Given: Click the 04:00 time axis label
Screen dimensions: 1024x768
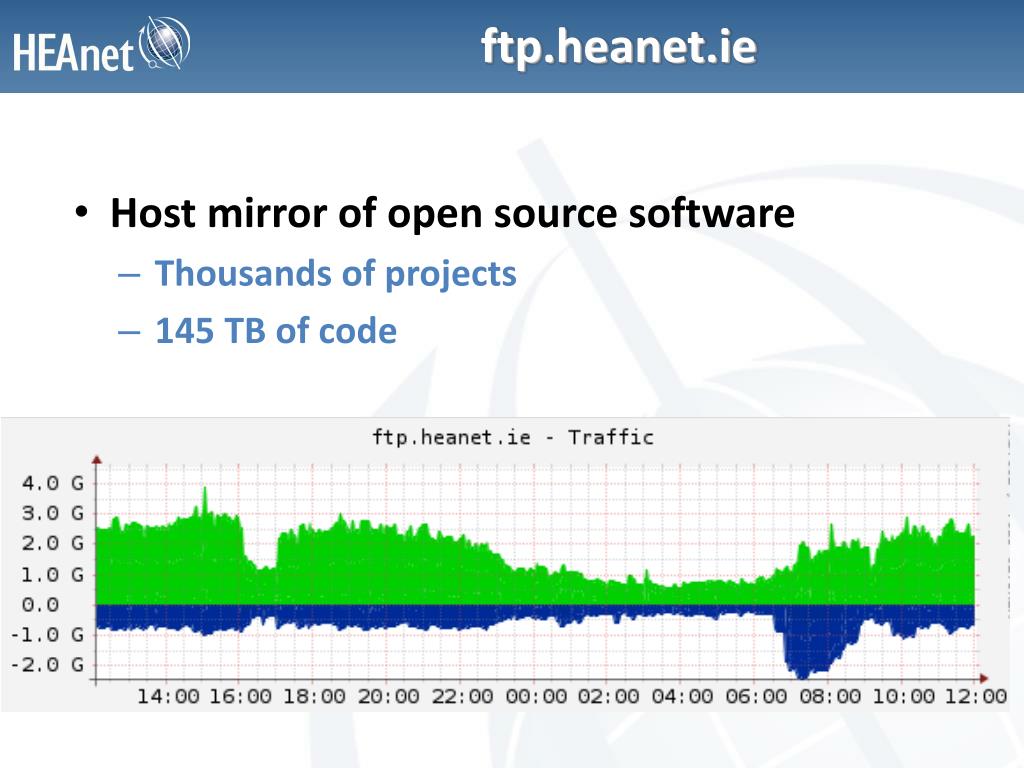Looking at the screenshot, I should (x=682, y=696).
